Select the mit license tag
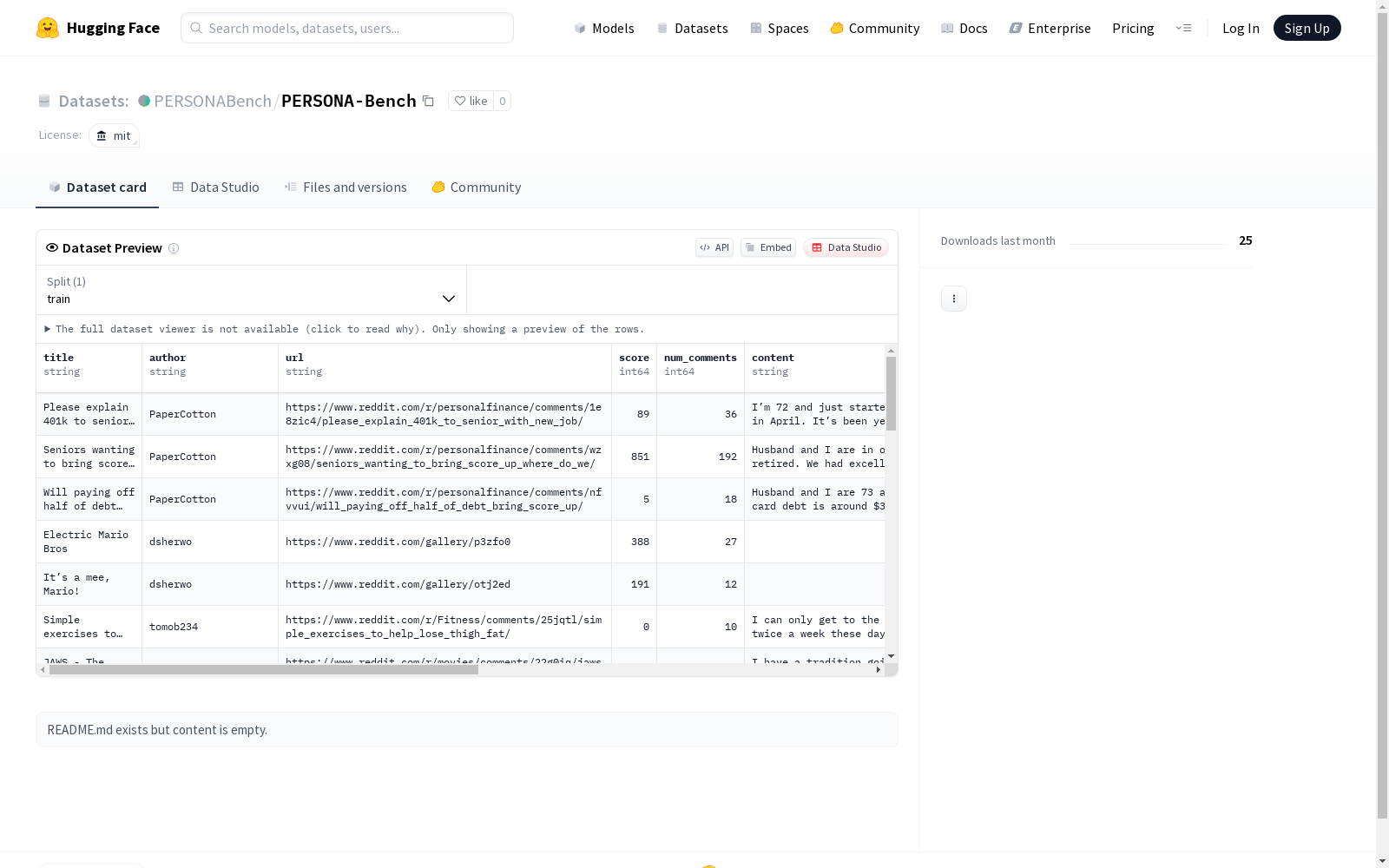The height and width of the screenshot is (868, 1389). point(114,135)
